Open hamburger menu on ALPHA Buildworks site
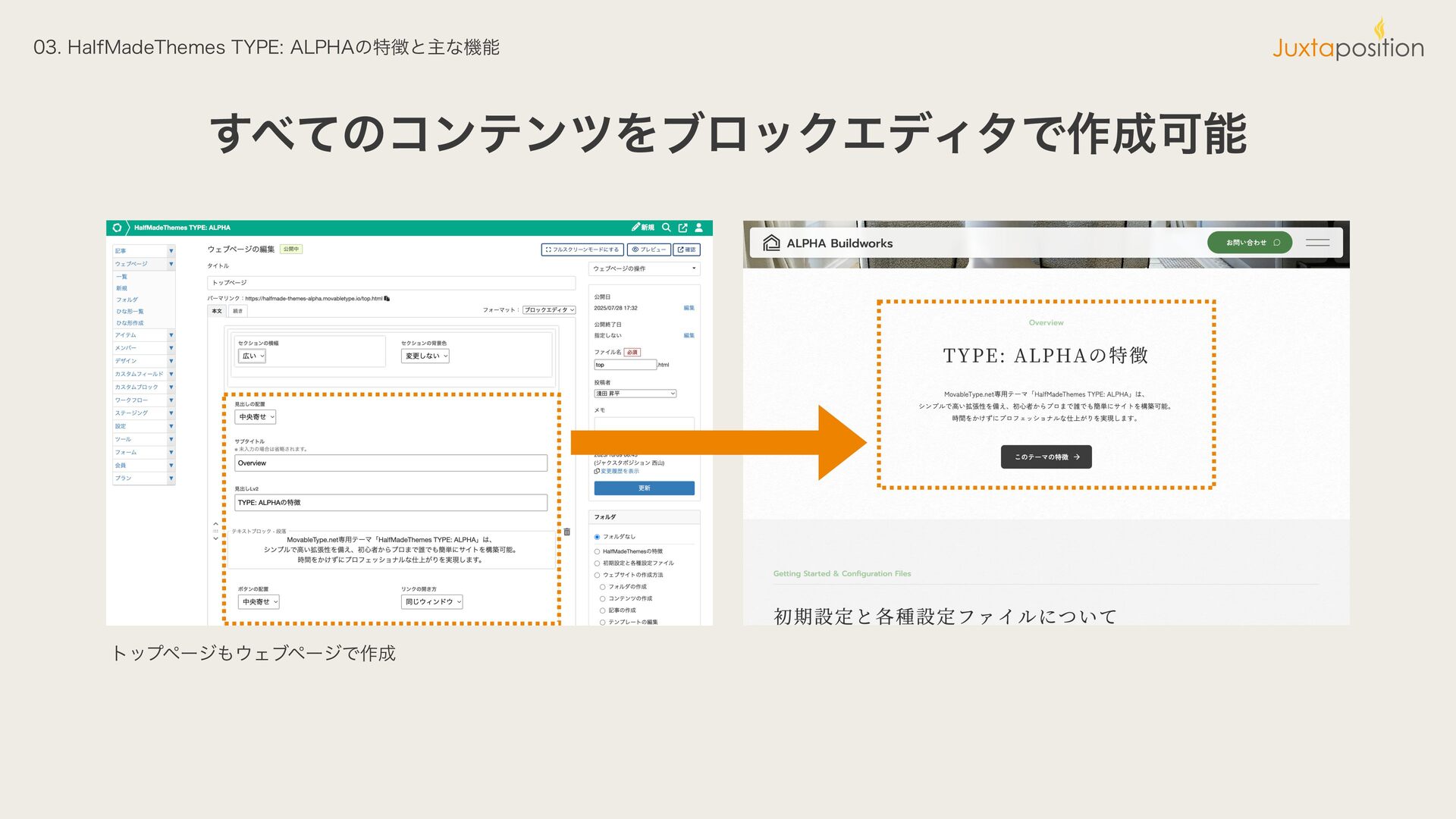The width and height of the screenshot is (1456, 819). tap(1317, 243)
